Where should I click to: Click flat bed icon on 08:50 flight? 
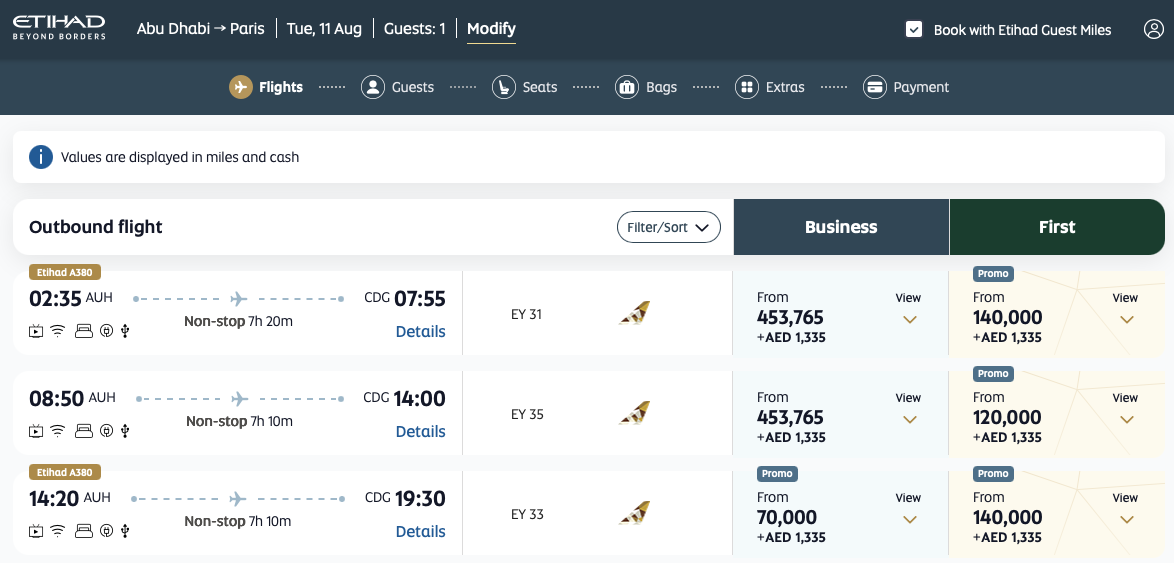(84, 430)
